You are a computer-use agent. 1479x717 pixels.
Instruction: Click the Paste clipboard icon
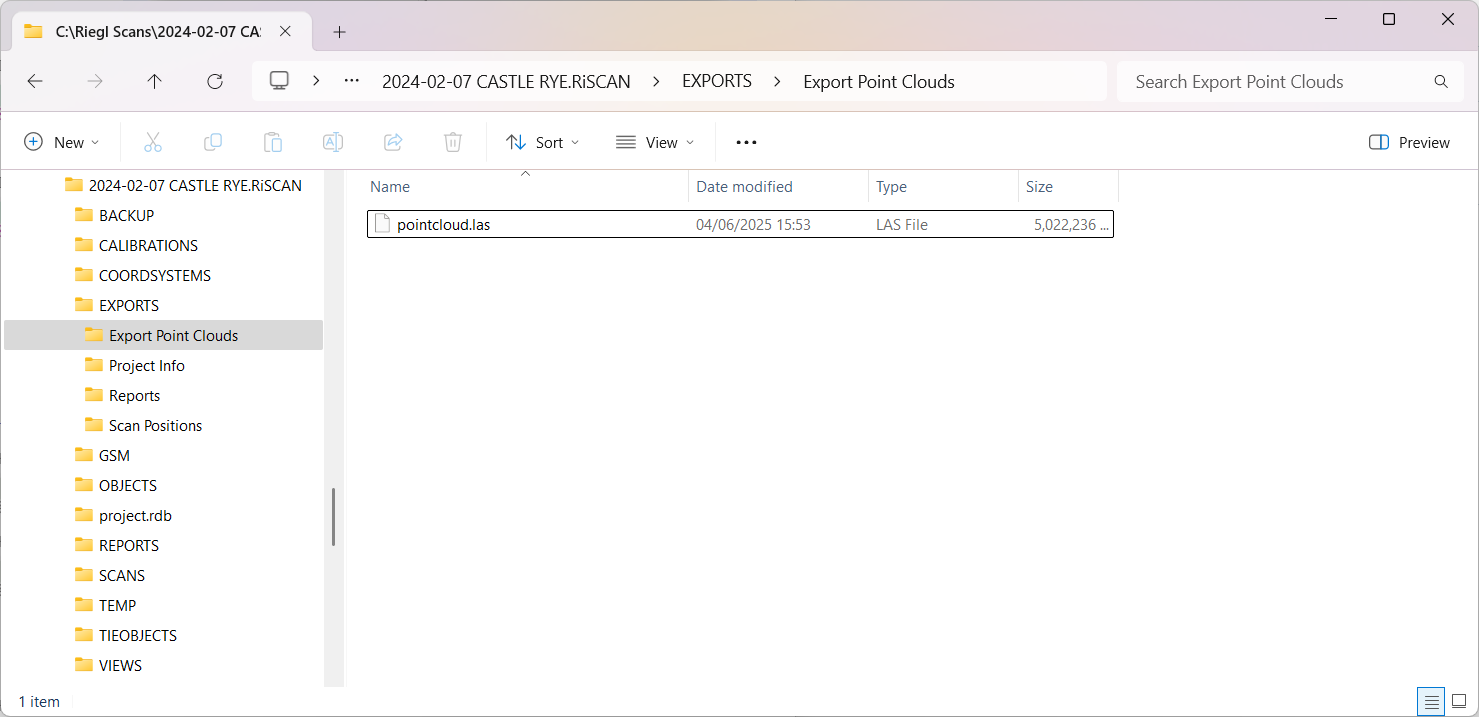tap(273, 142)
